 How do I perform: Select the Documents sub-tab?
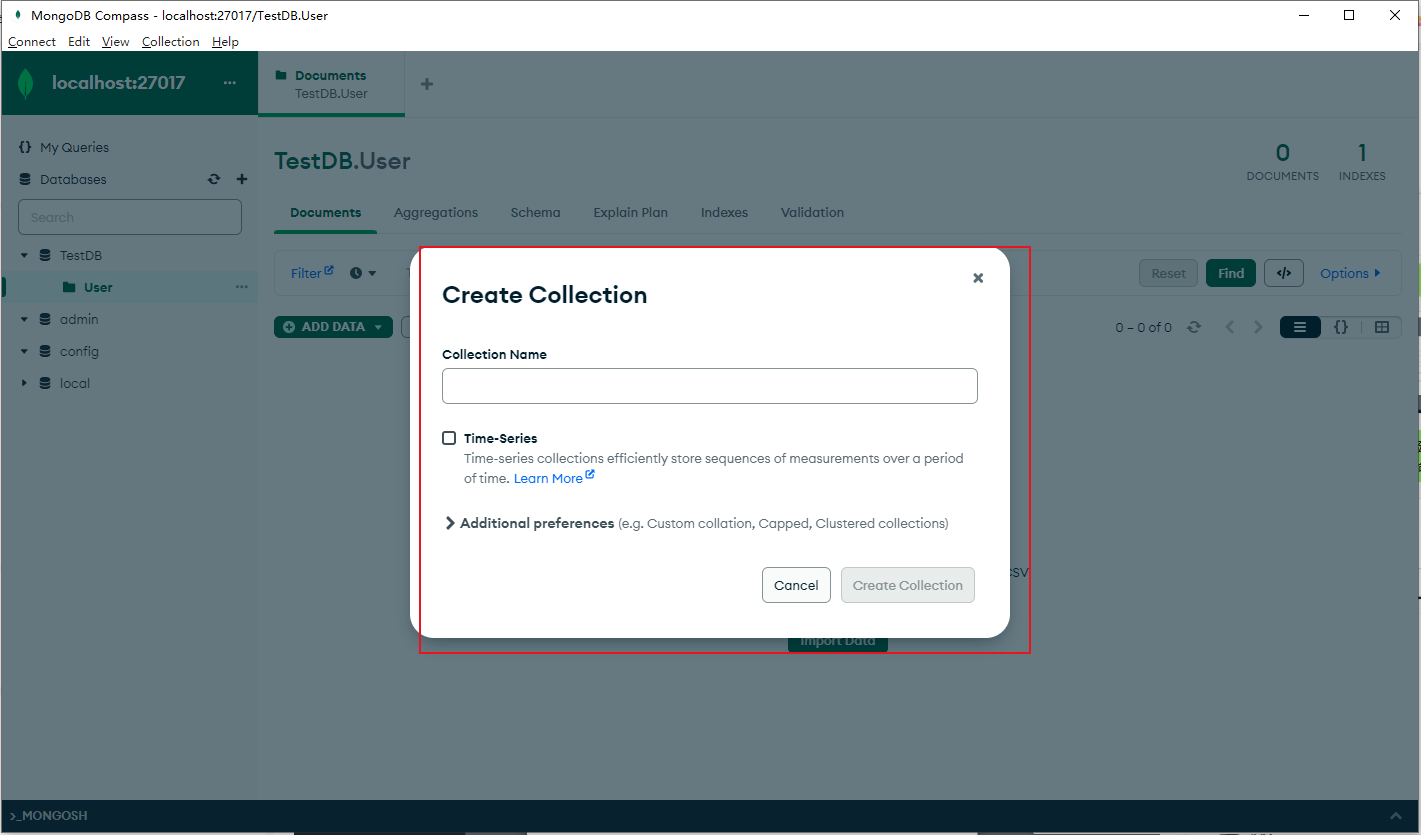(x=326, y=212)
